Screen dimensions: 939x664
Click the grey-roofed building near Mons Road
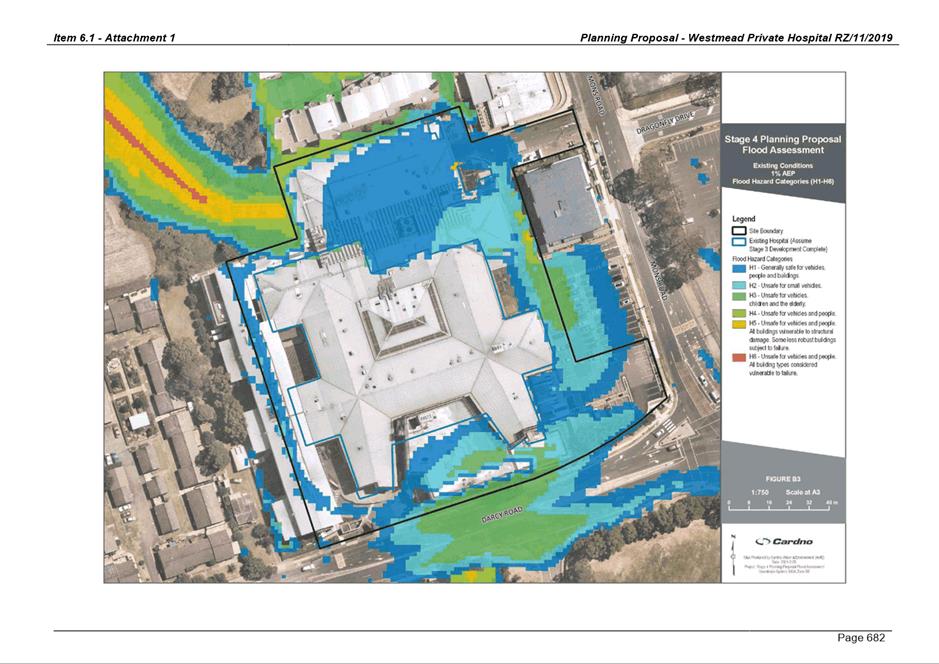pyautogui.click(x=561, y=200)
